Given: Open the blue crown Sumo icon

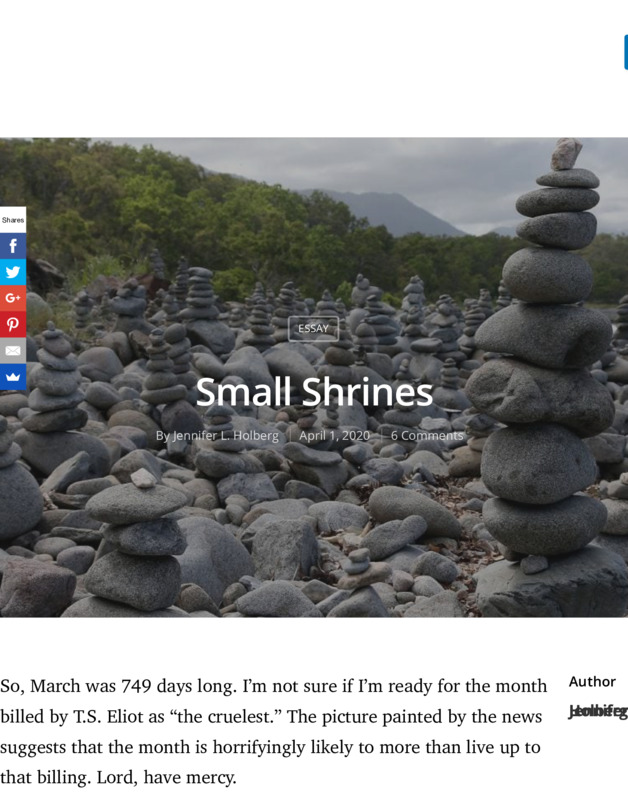Looking at the screenshot, I should [13, 377].
